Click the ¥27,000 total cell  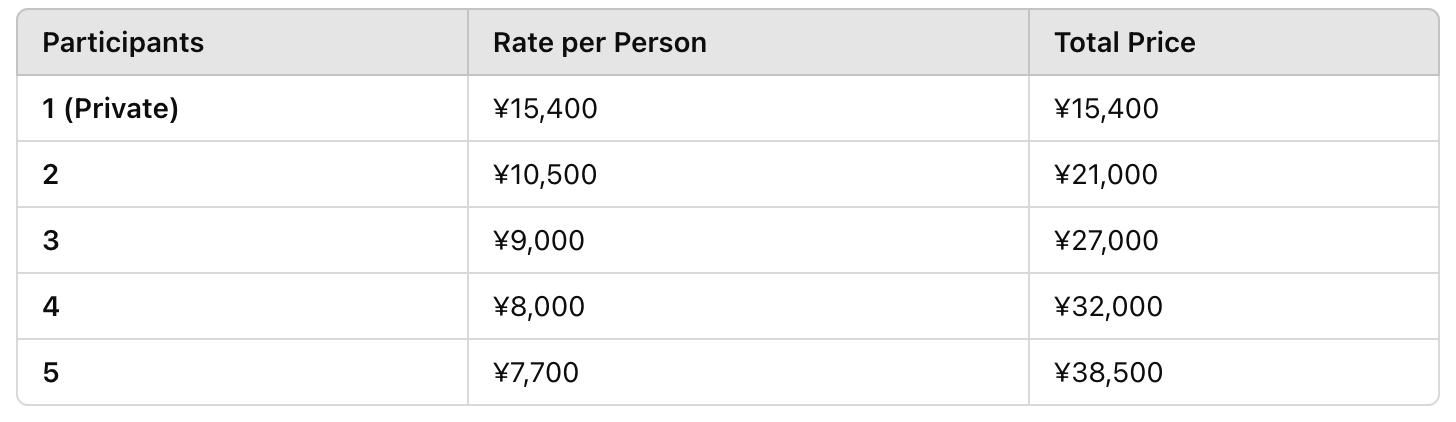click(x=1233, y=240)
